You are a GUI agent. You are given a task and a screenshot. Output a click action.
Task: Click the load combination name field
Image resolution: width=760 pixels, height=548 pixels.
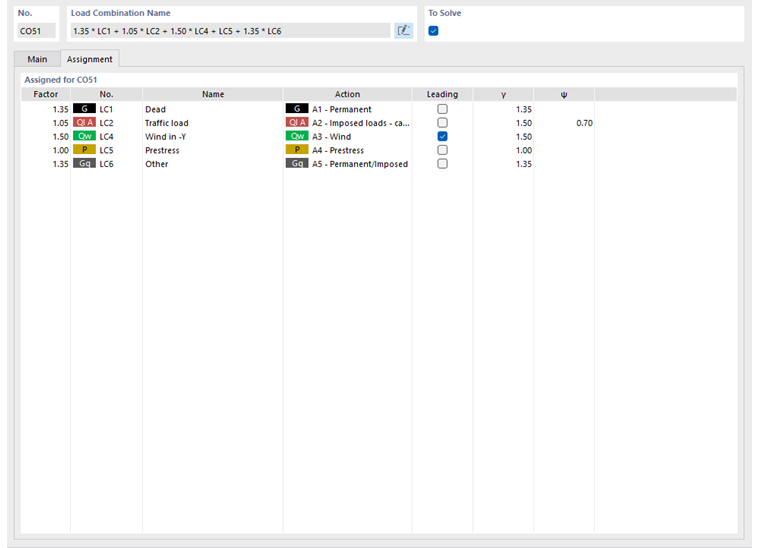[x=230, y=31]
